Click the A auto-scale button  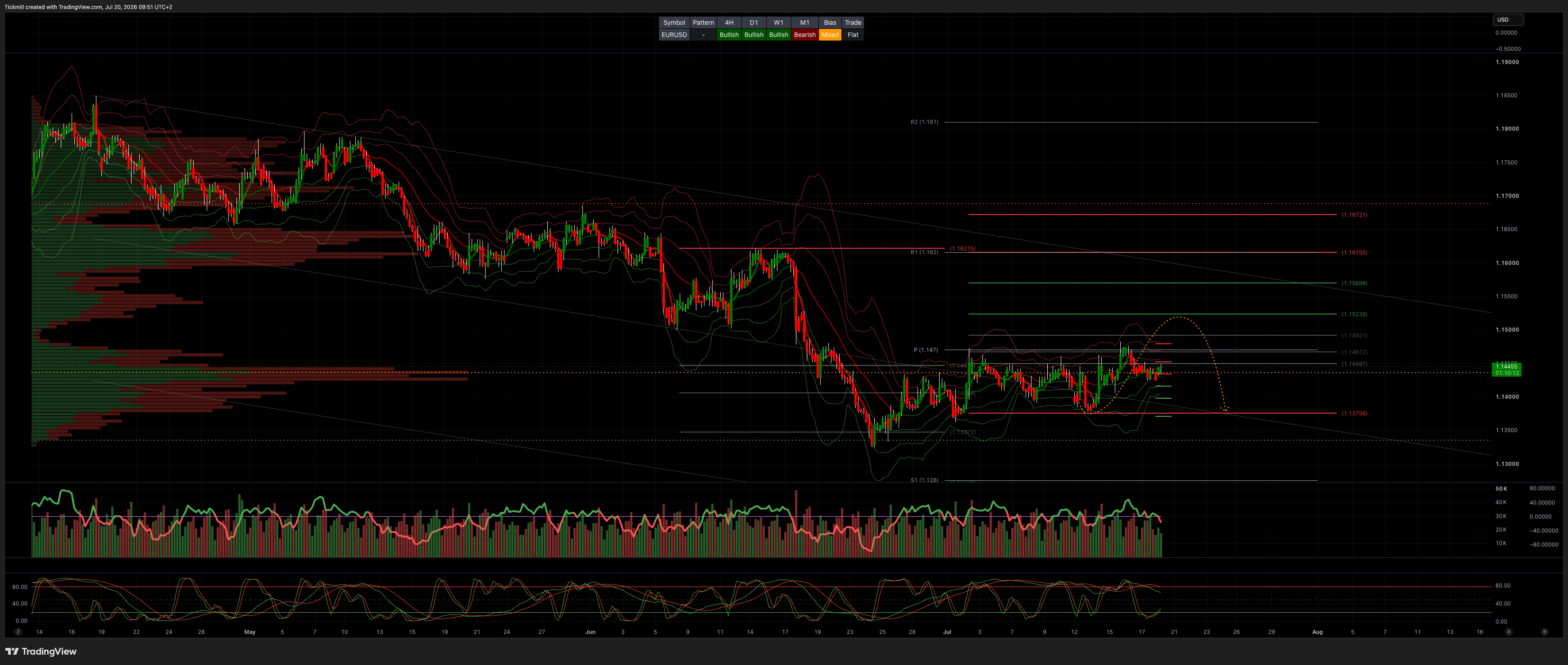[x=1509, y=632]
